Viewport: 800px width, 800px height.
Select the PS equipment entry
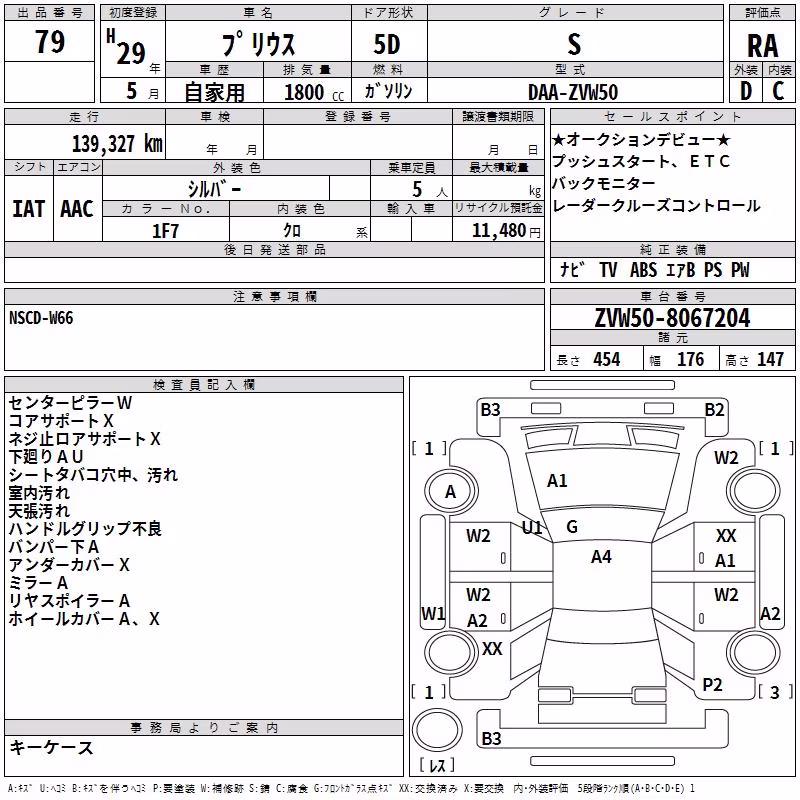point(713,269)
